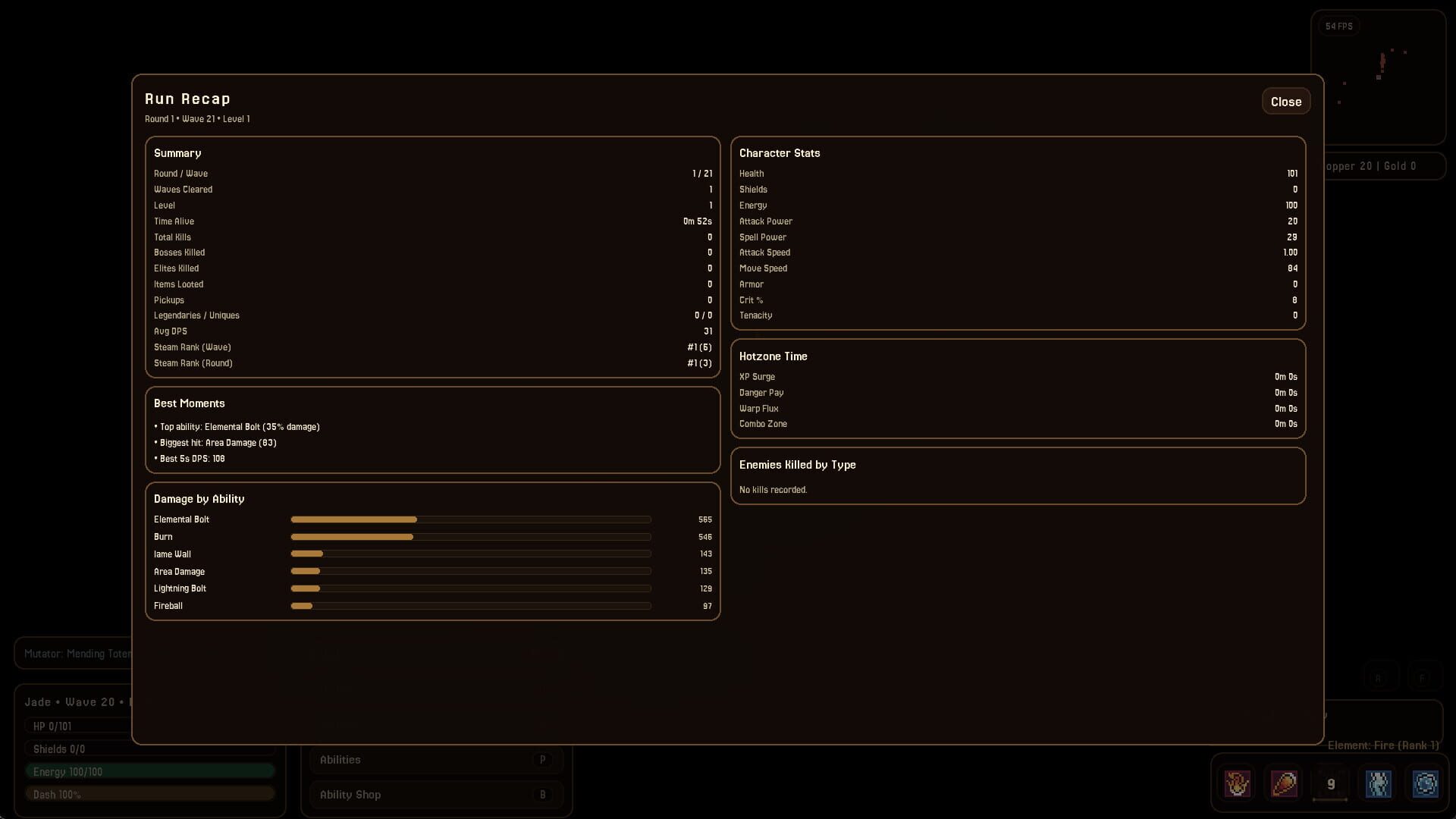The width and height of the screenshot is (1456, 819).
Task: Click the Element: Fire (Rank 1) label
Action: [x=1382, y=745]
